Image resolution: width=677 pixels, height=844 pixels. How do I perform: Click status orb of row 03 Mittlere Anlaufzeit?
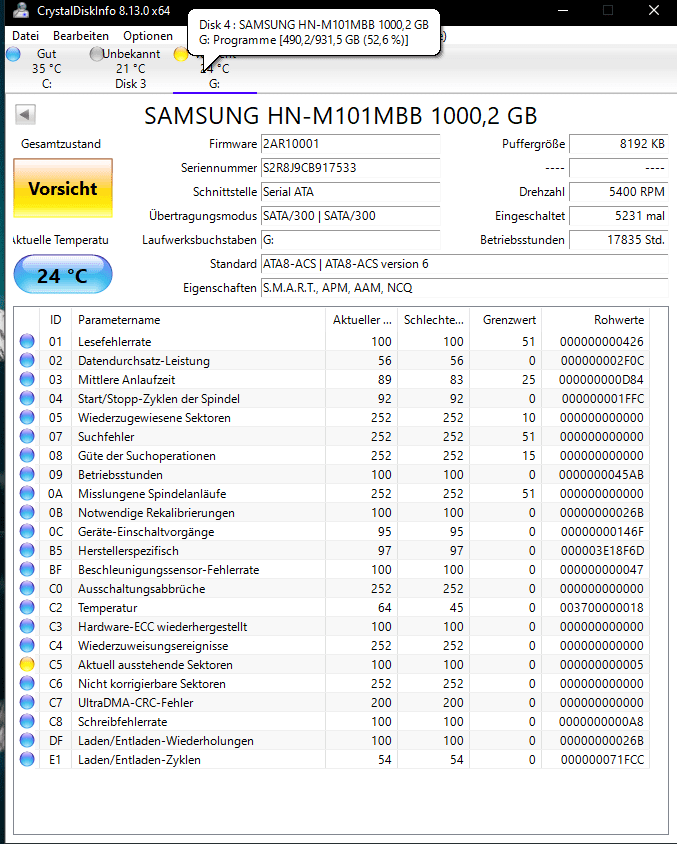(x=27, y=379)
